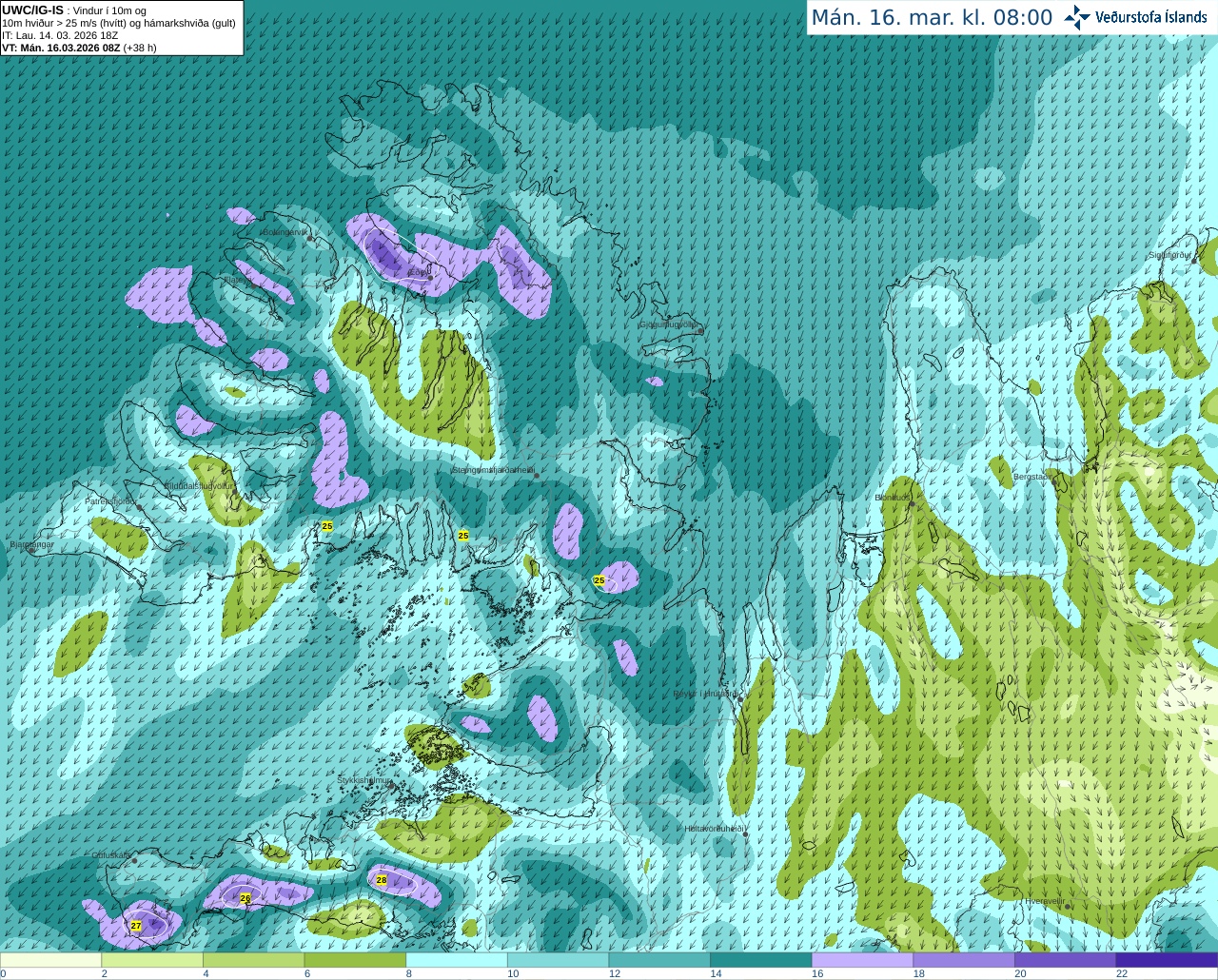This screenshot has width=1218, height=980.
Task: Click the Siglufjörður label
Action: [x=1169, y=255]
